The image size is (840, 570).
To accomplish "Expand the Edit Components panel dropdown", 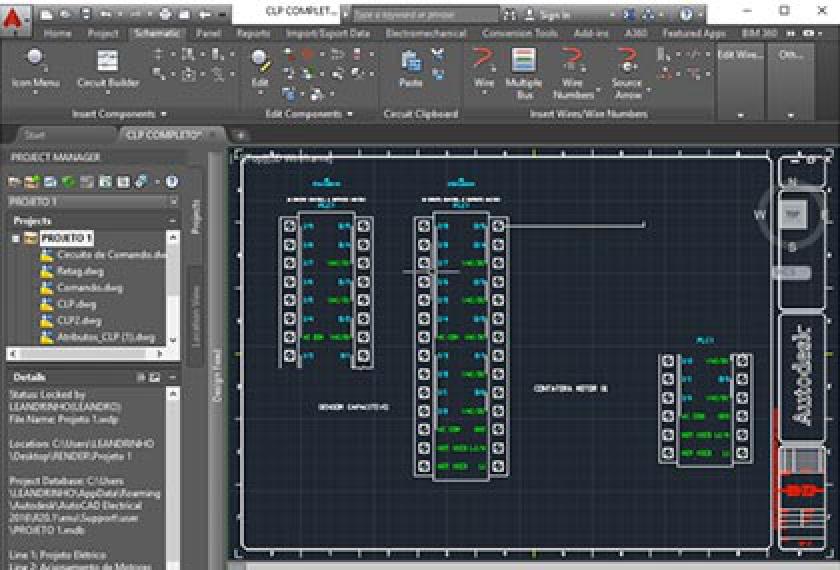I will [349, 114].
